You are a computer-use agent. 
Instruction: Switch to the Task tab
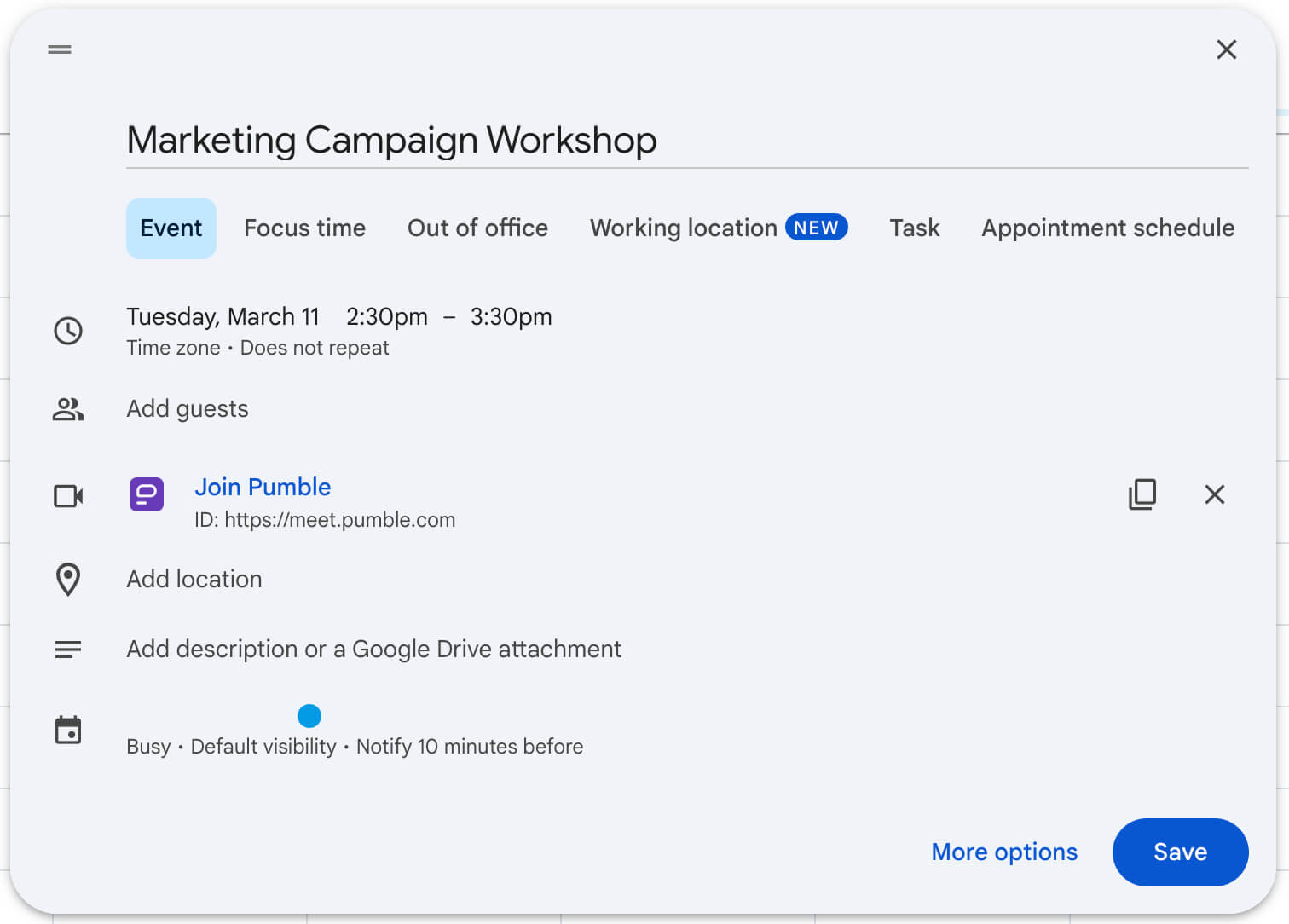[x=914, y=228]
